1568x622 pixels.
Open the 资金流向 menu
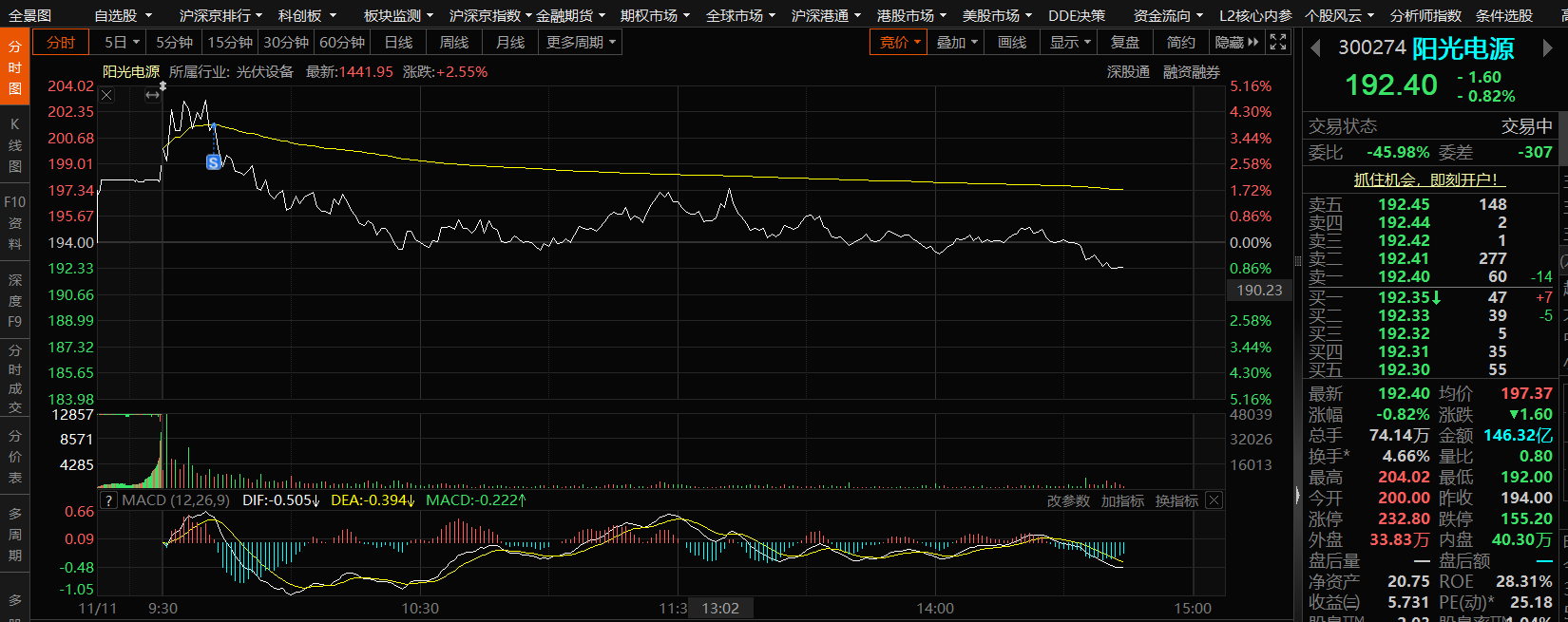coord(1168,15)
